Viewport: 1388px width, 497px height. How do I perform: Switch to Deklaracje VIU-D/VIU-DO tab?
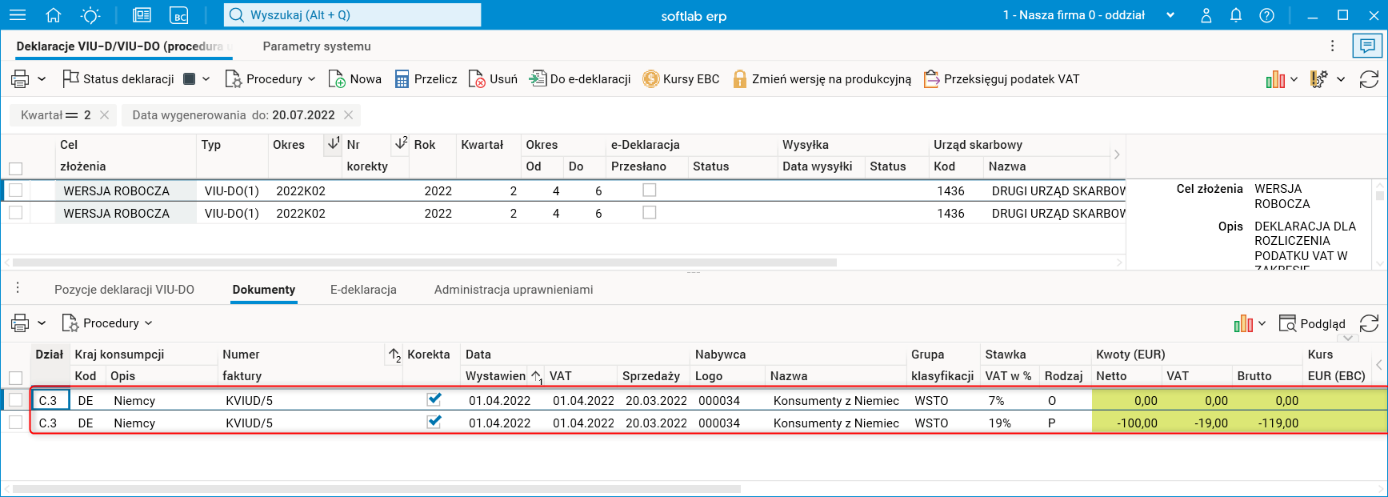click(x=124, y=46)
